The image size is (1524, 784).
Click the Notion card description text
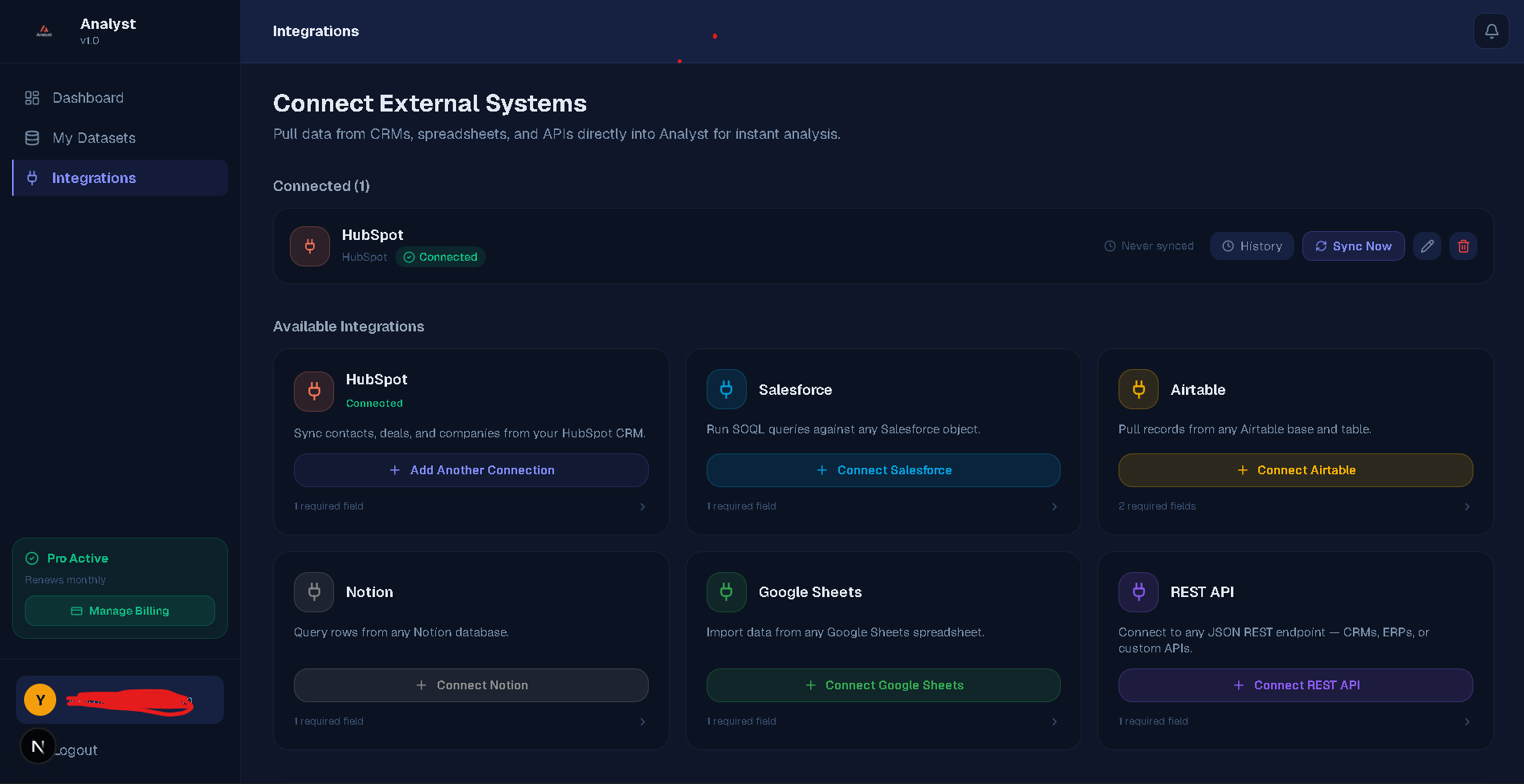point(401,632)
